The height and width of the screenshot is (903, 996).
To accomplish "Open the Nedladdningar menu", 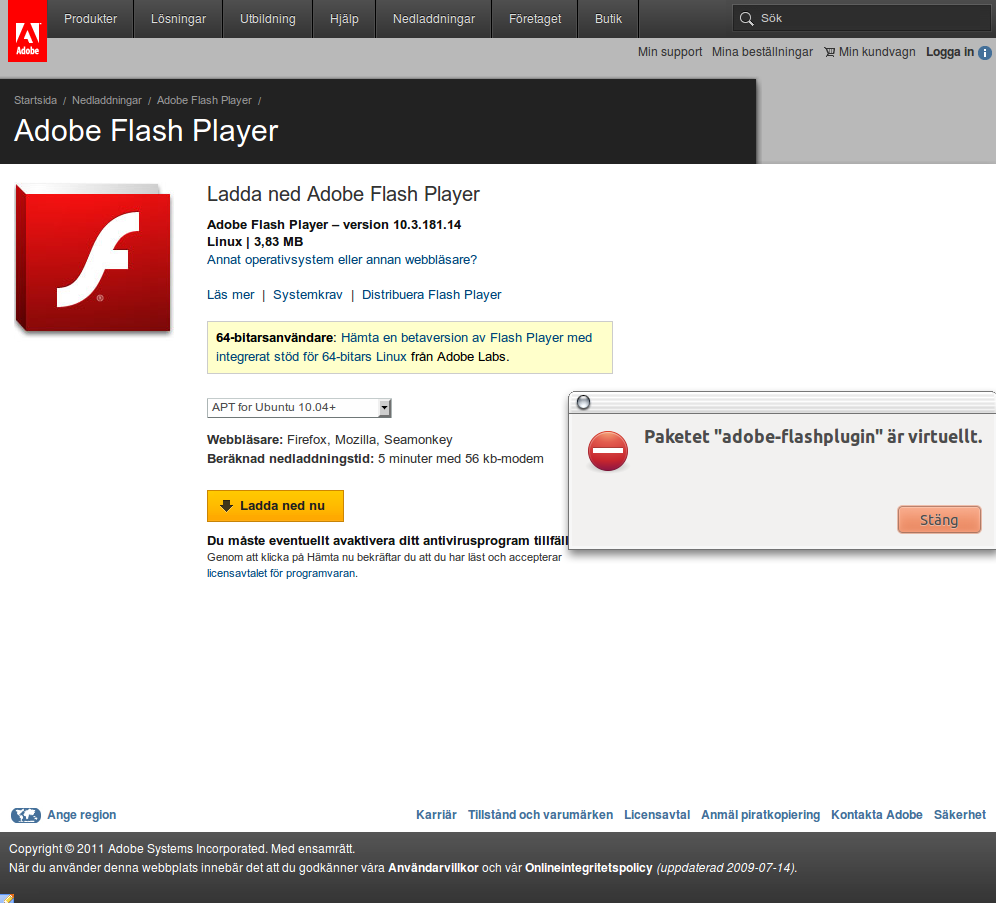I will tap(434, 19).
